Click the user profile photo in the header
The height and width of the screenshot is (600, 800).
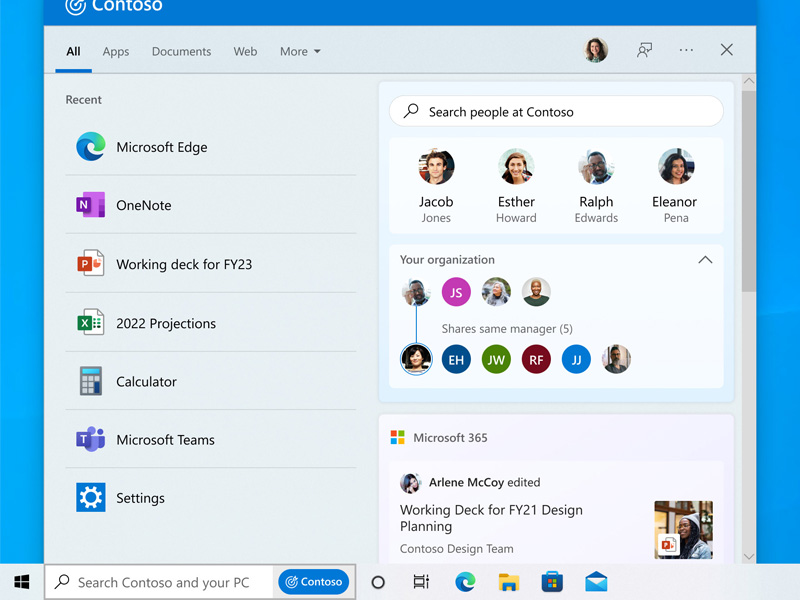(595, 50)
